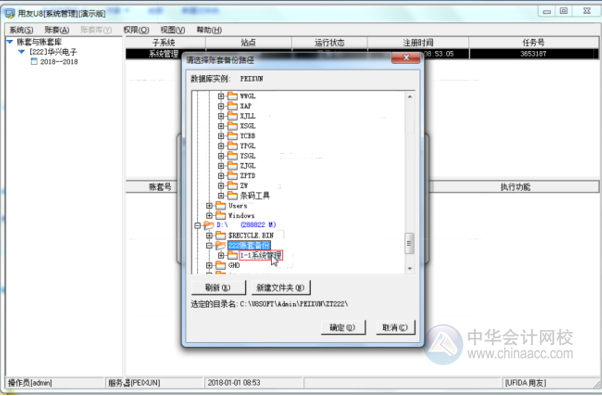Click task number cell 3653187
602x396 pixels.
(533, 54)
